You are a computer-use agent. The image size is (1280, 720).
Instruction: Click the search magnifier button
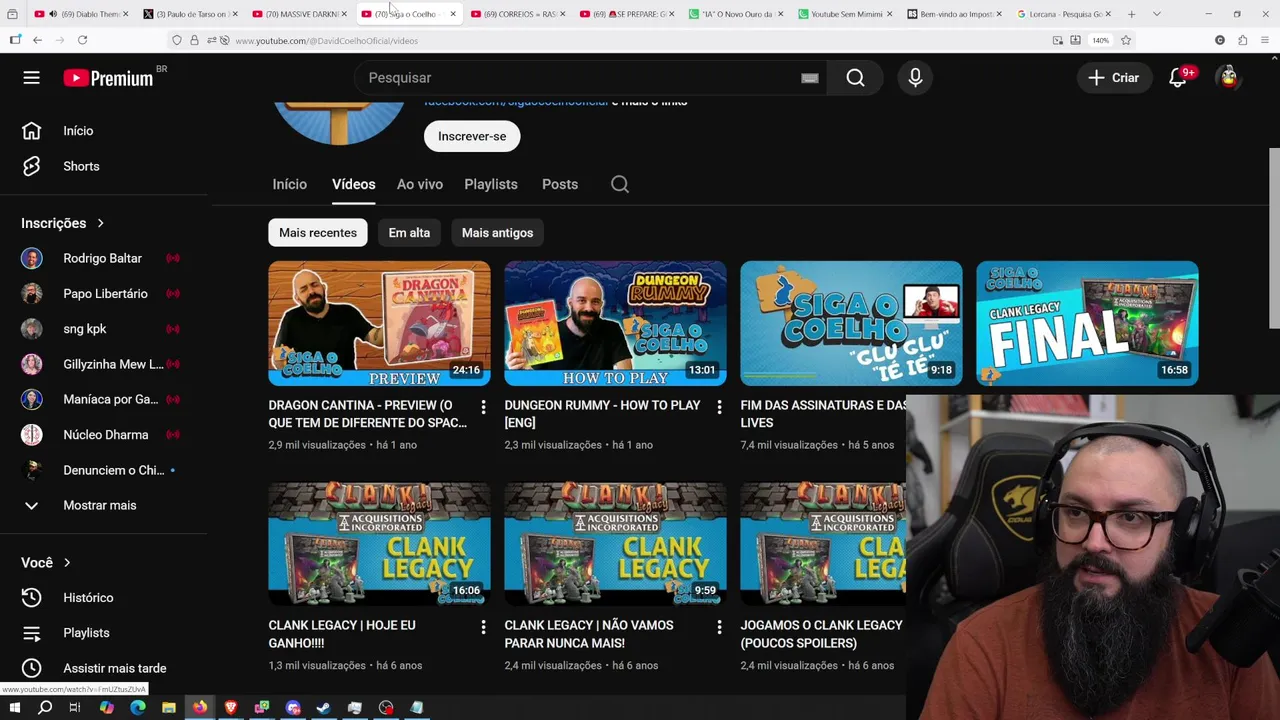pyautogui.click(x=855, y=78)
